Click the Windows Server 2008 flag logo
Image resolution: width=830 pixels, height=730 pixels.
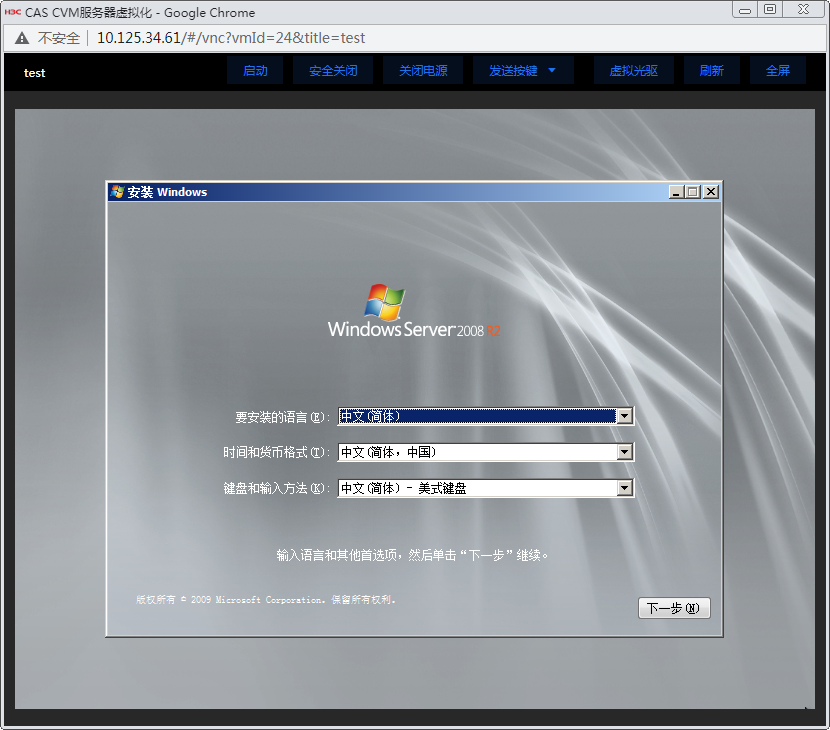coord(385,301)
